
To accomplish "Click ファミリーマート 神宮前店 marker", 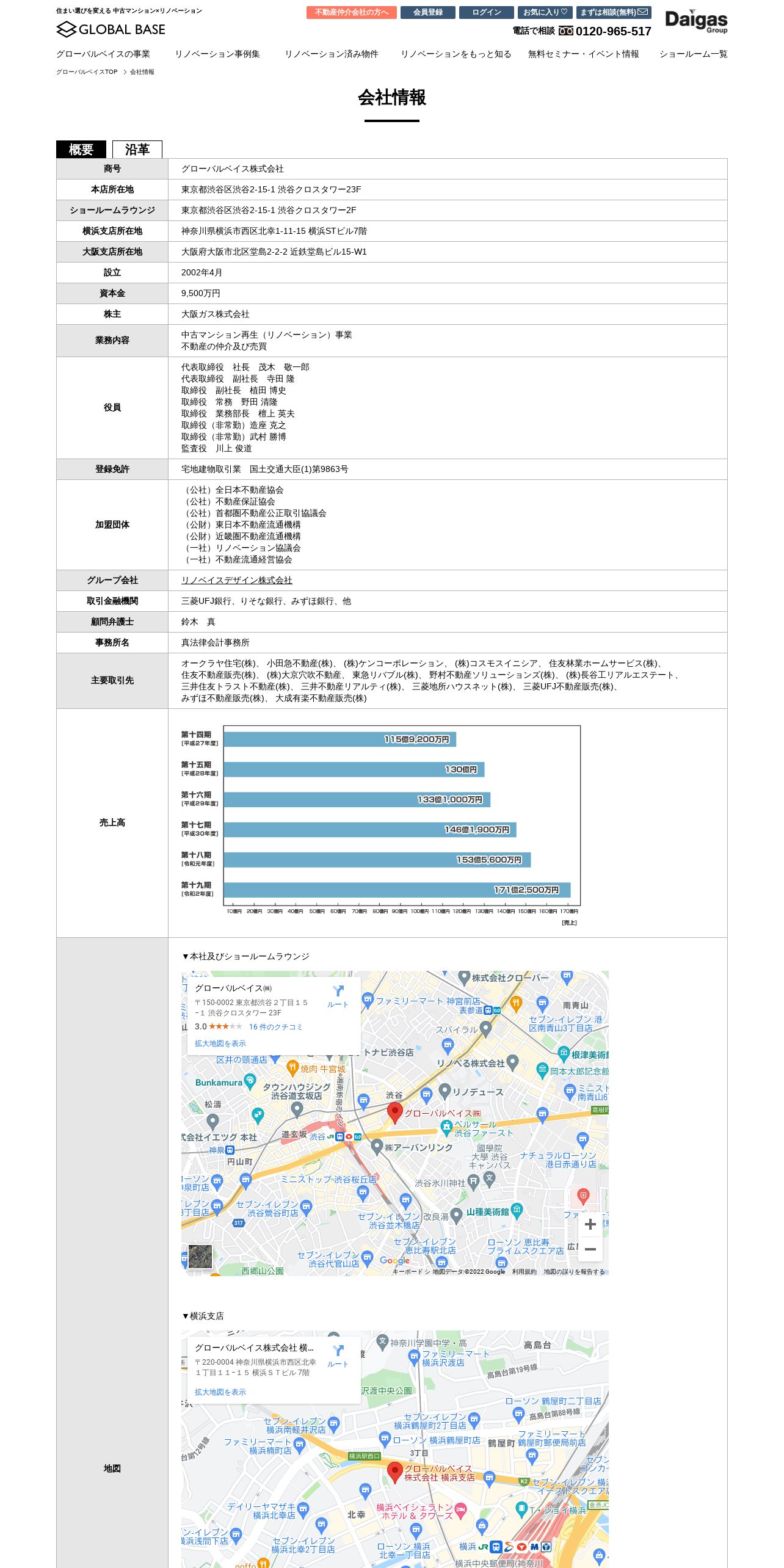I will pyautogui.click(x=368, y=1000).
